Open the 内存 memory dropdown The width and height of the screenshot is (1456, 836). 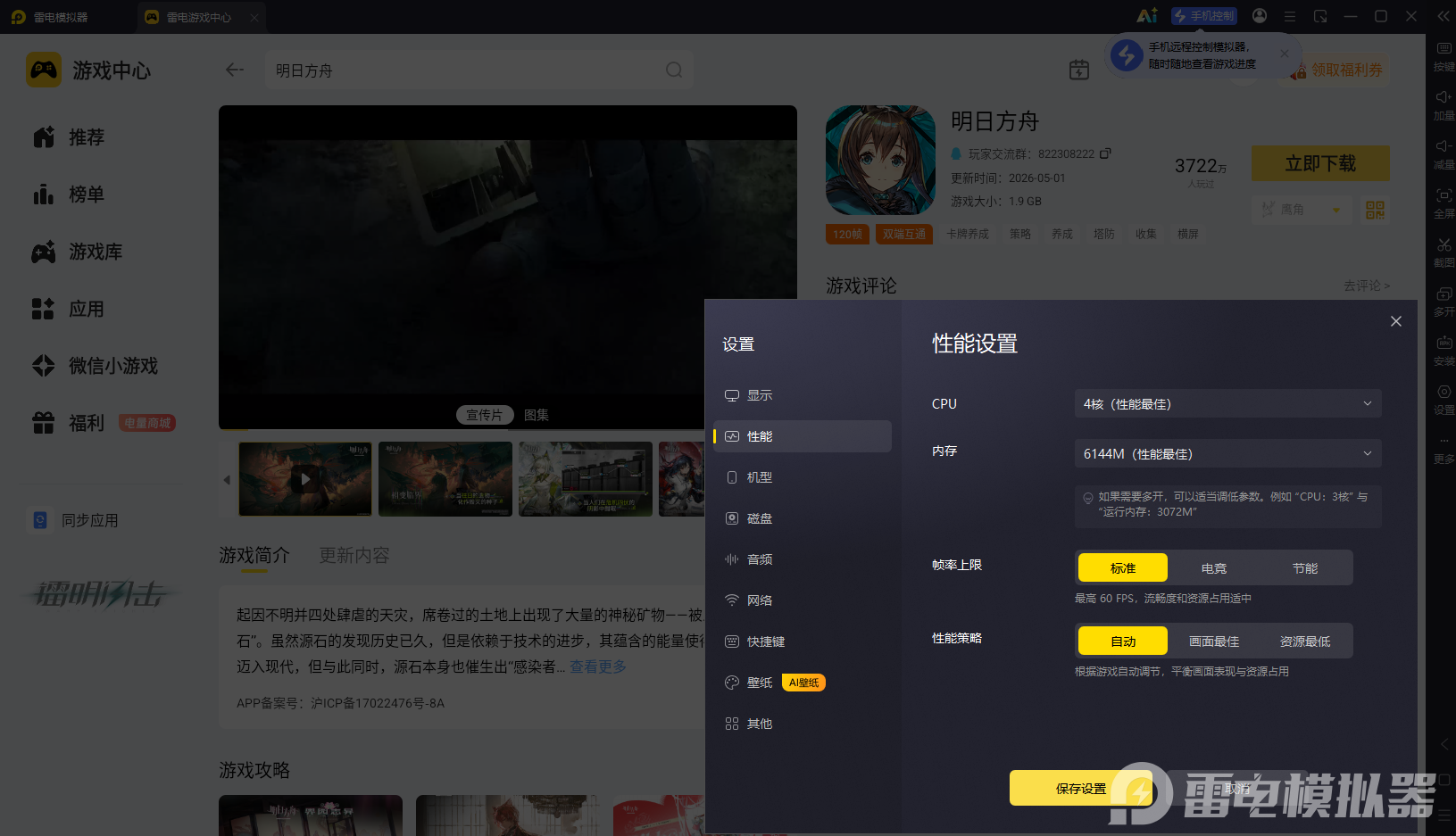(1228, 453)
